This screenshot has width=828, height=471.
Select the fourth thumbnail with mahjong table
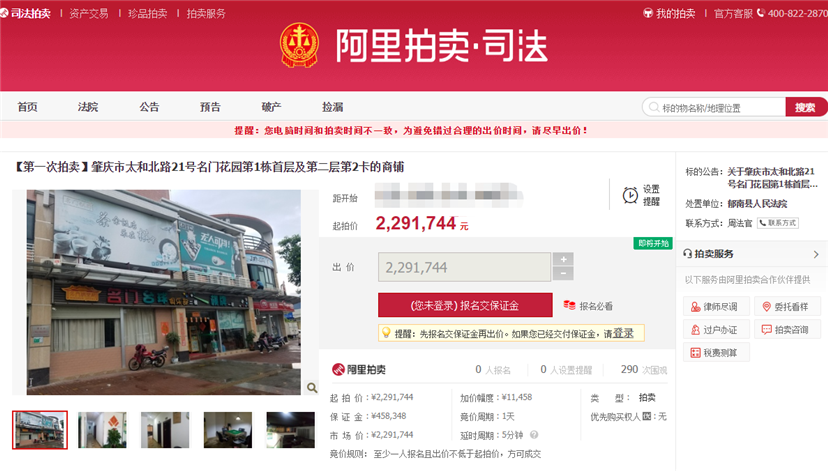tap(228, 430)
